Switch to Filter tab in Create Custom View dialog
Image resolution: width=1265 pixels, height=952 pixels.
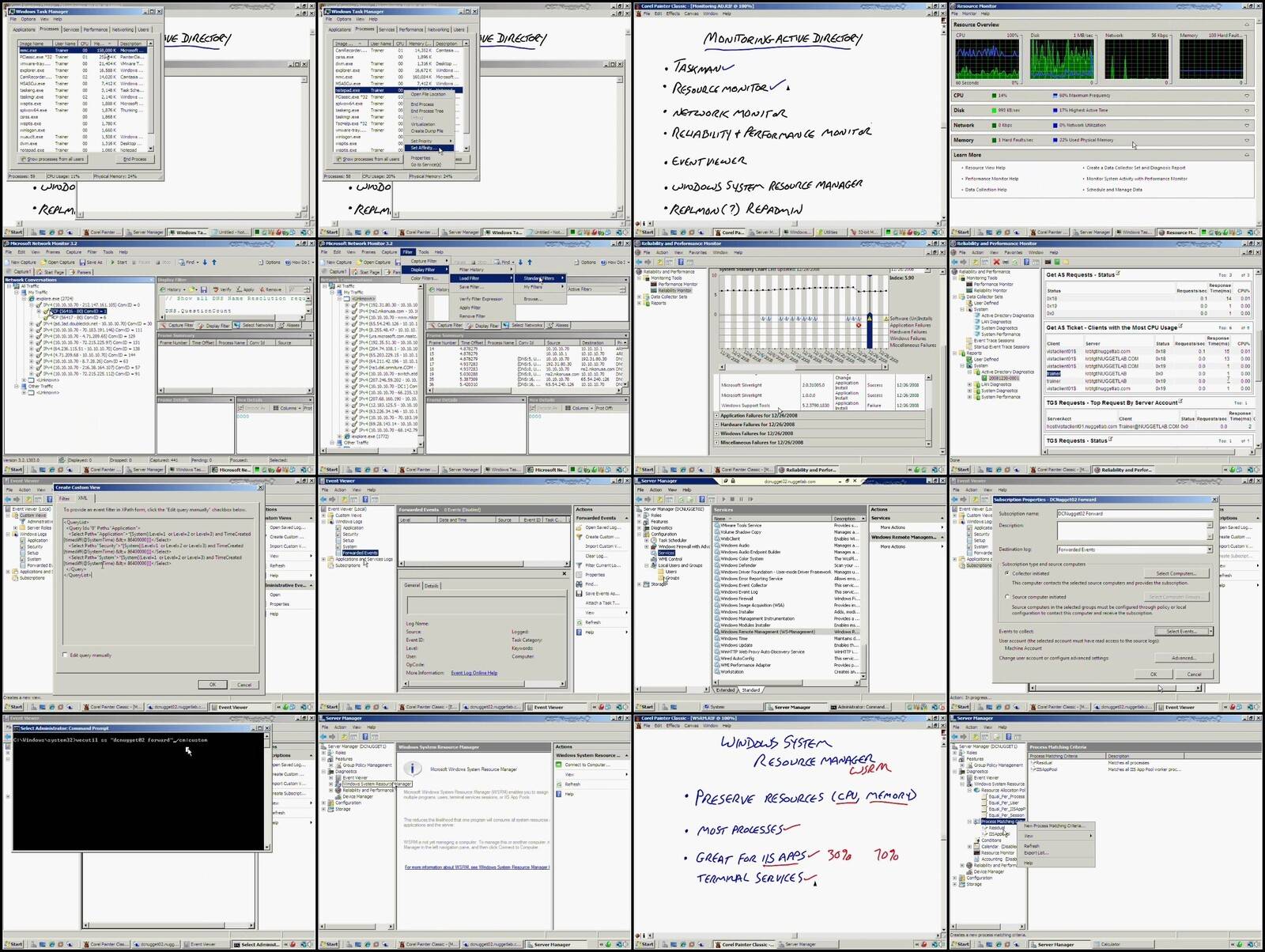click(65, 499)
